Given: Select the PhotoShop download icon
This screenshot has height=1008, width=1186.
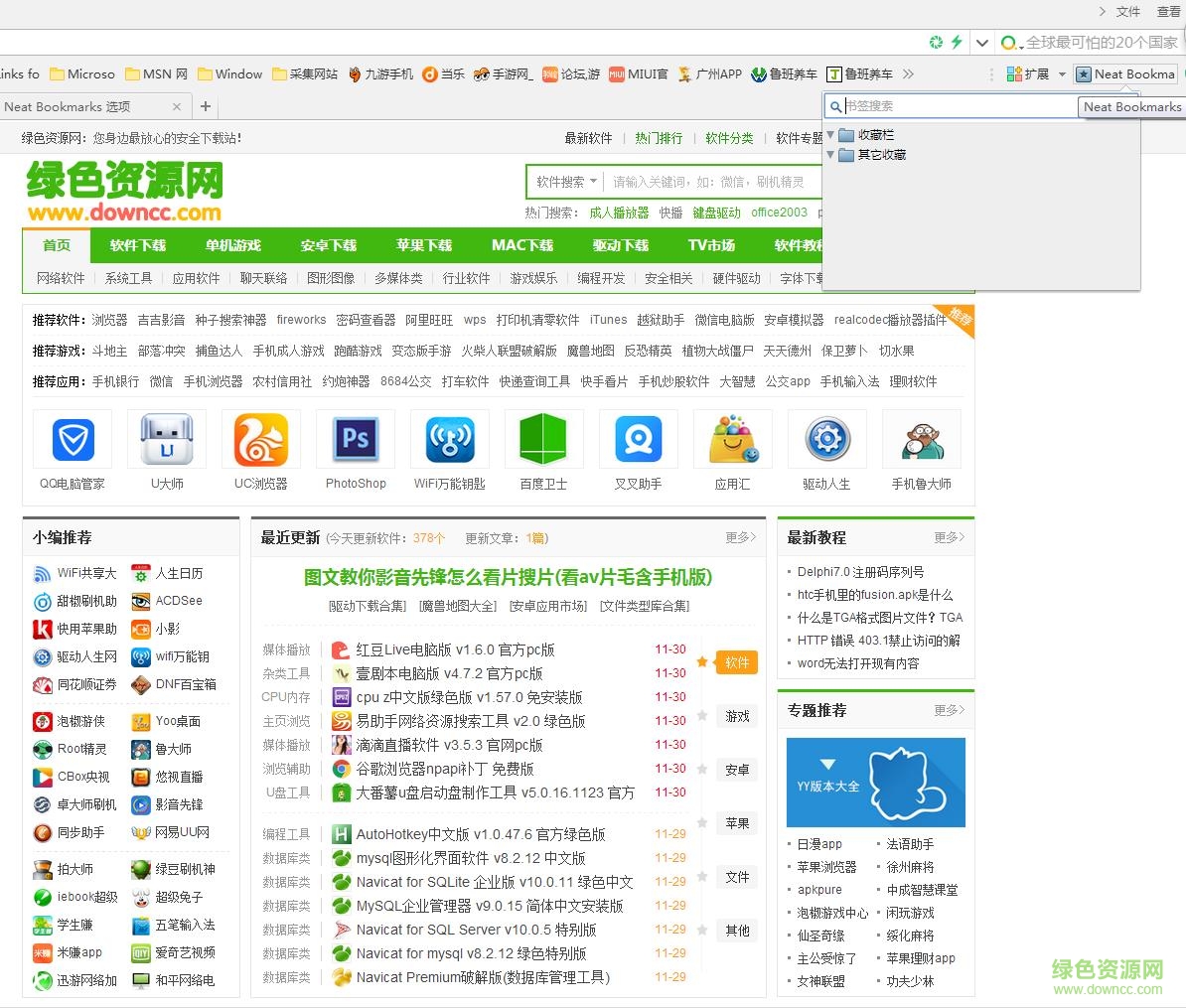Looking at the screenshot, I should point(355,438).
